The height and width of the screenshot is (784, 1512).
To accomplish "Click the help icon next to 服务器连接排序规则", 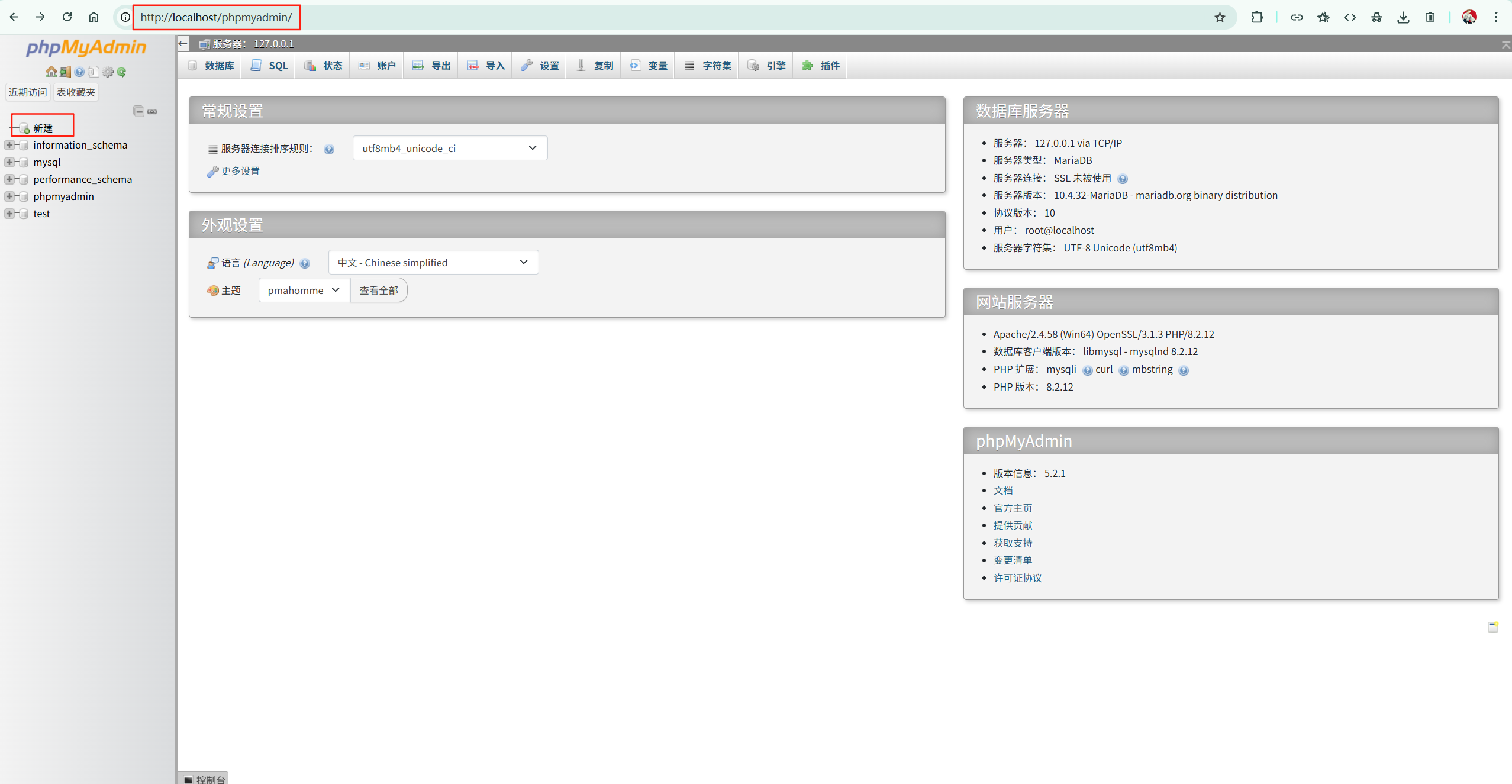I will point(329,149).
